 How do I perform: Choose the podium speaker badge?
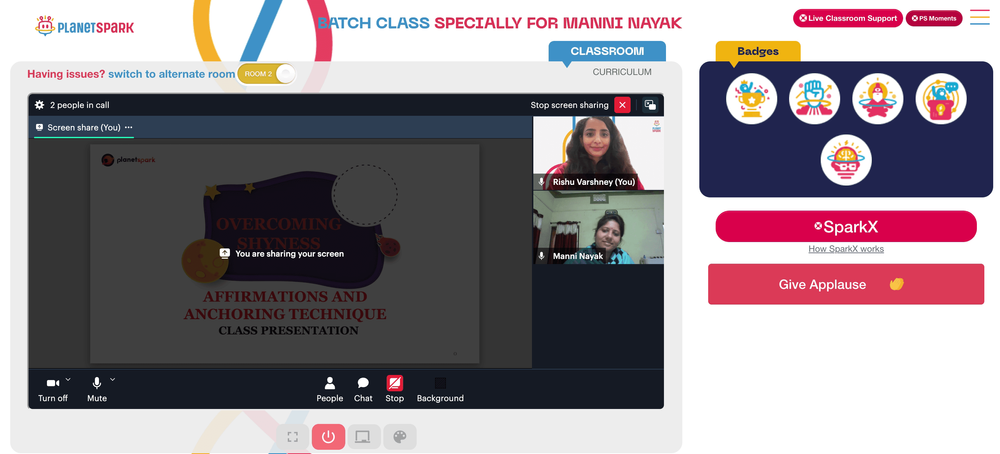click(x=941, y=99)
